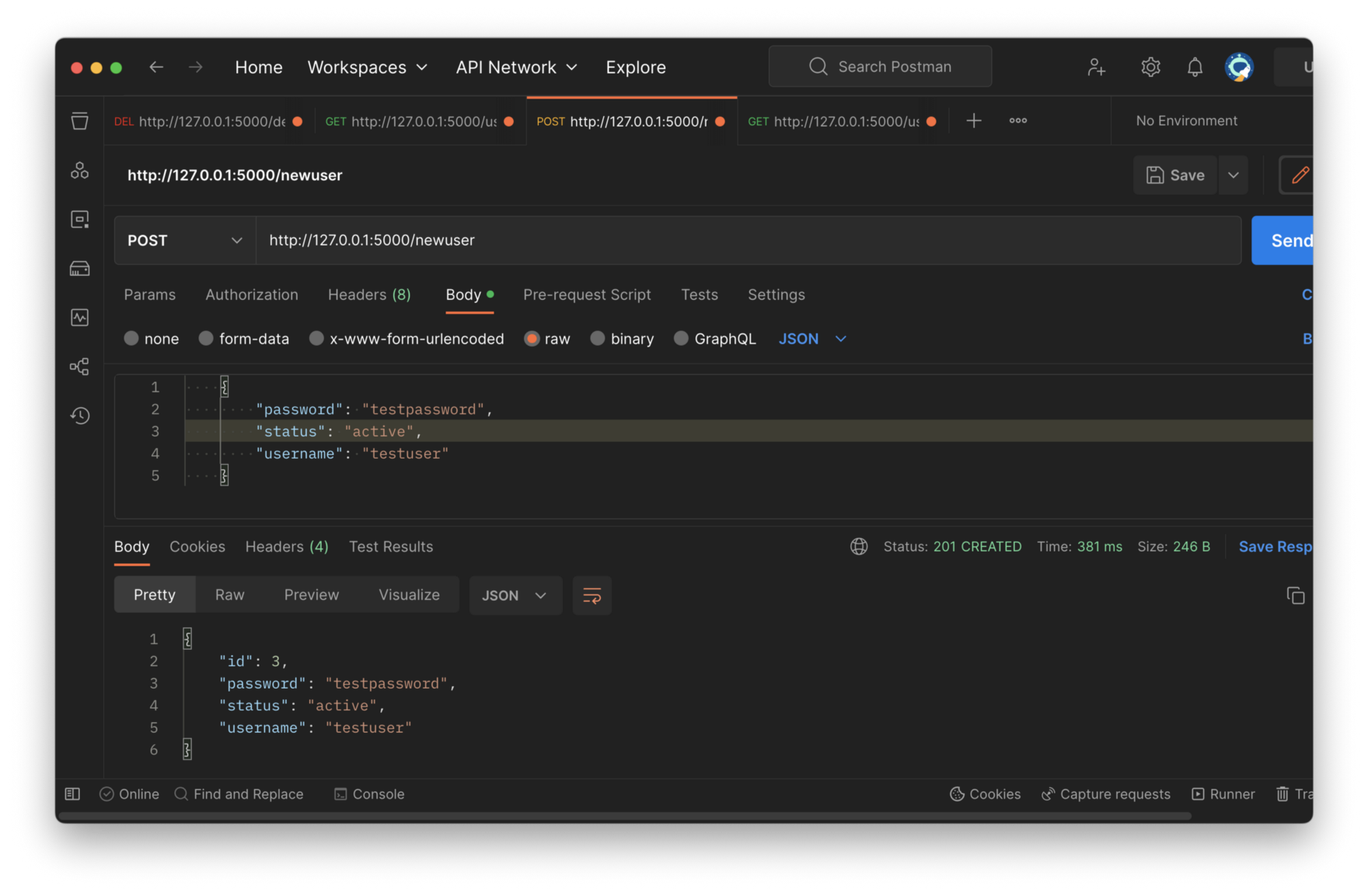Go forward with the right arrow
Image resolution: width=1368 pixels, height=896 pixels.
click(195, 67)
